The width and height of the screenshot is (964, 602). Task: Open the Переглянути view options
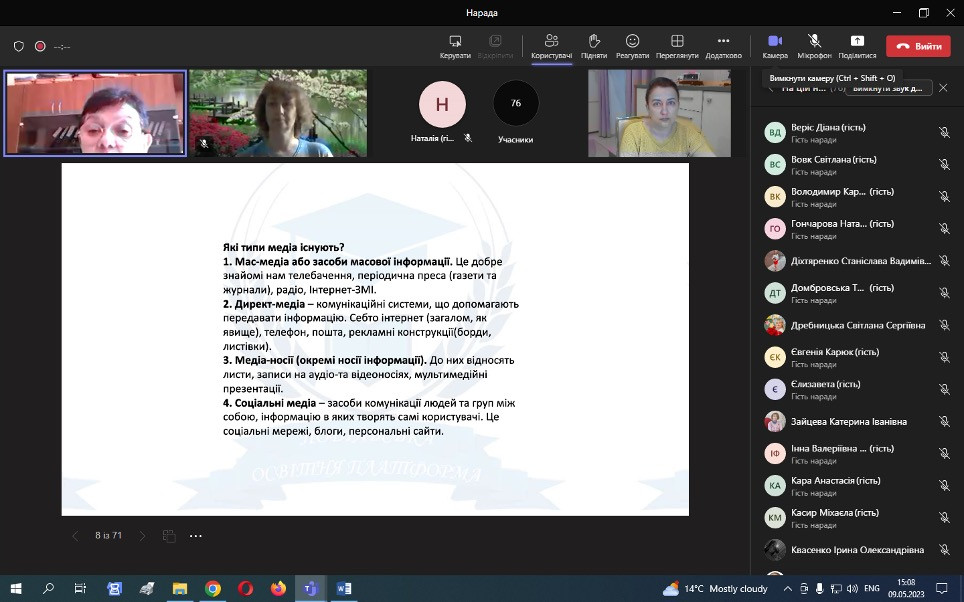pos(677,46)
